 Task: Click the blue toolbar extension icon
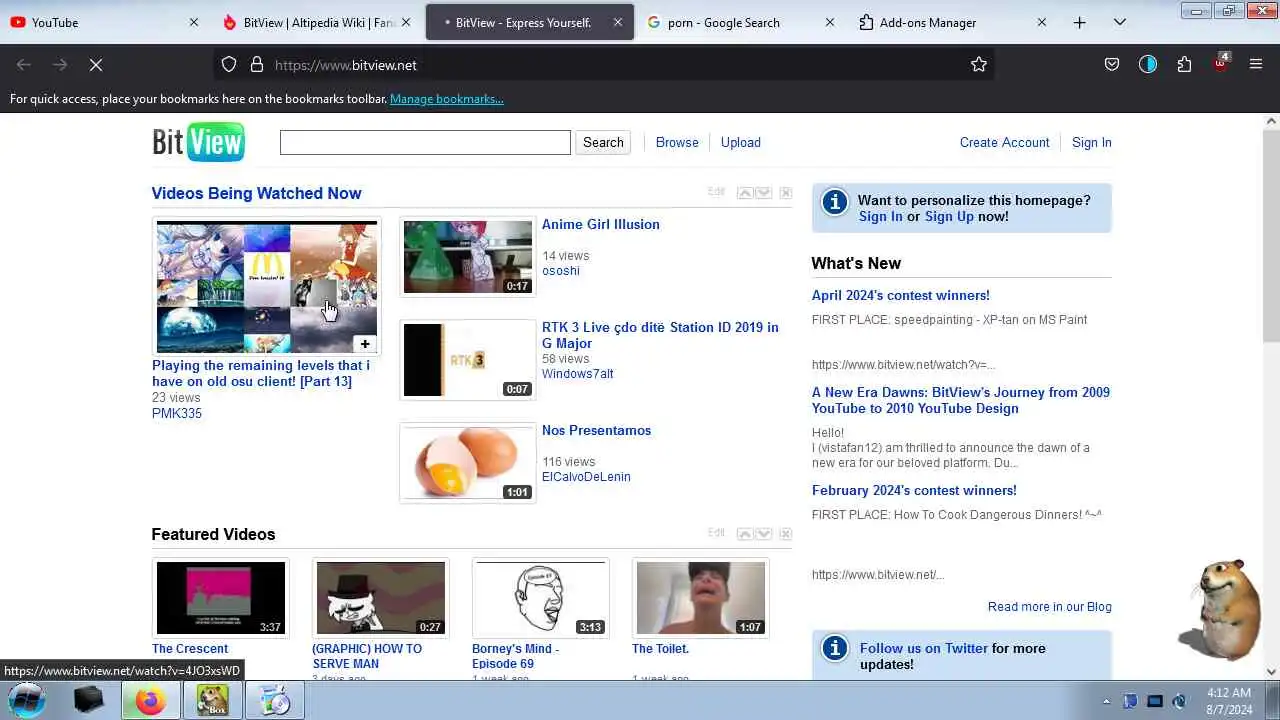point(1148,65)
